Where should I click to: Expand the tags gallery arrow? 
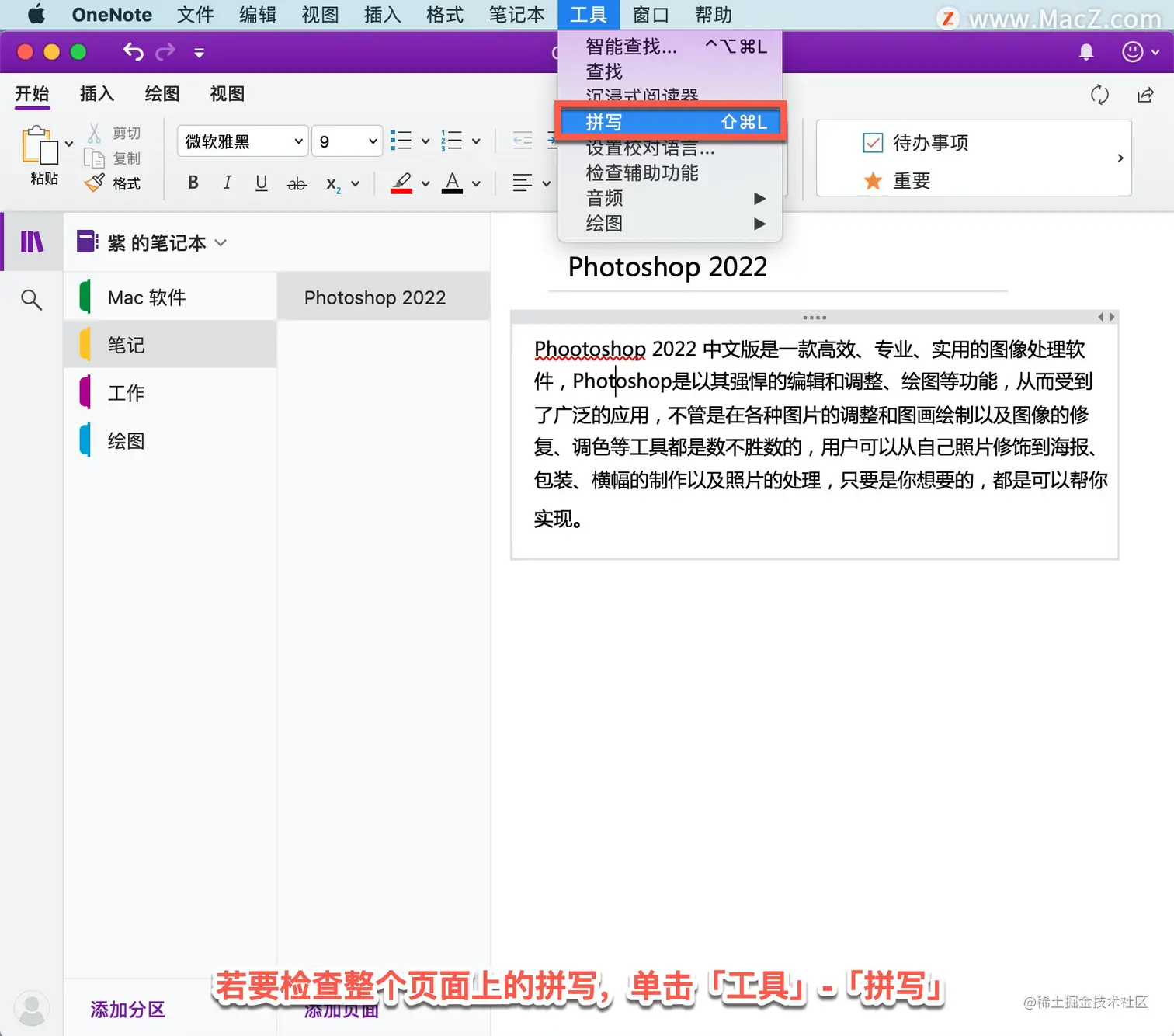[1120, 158]
